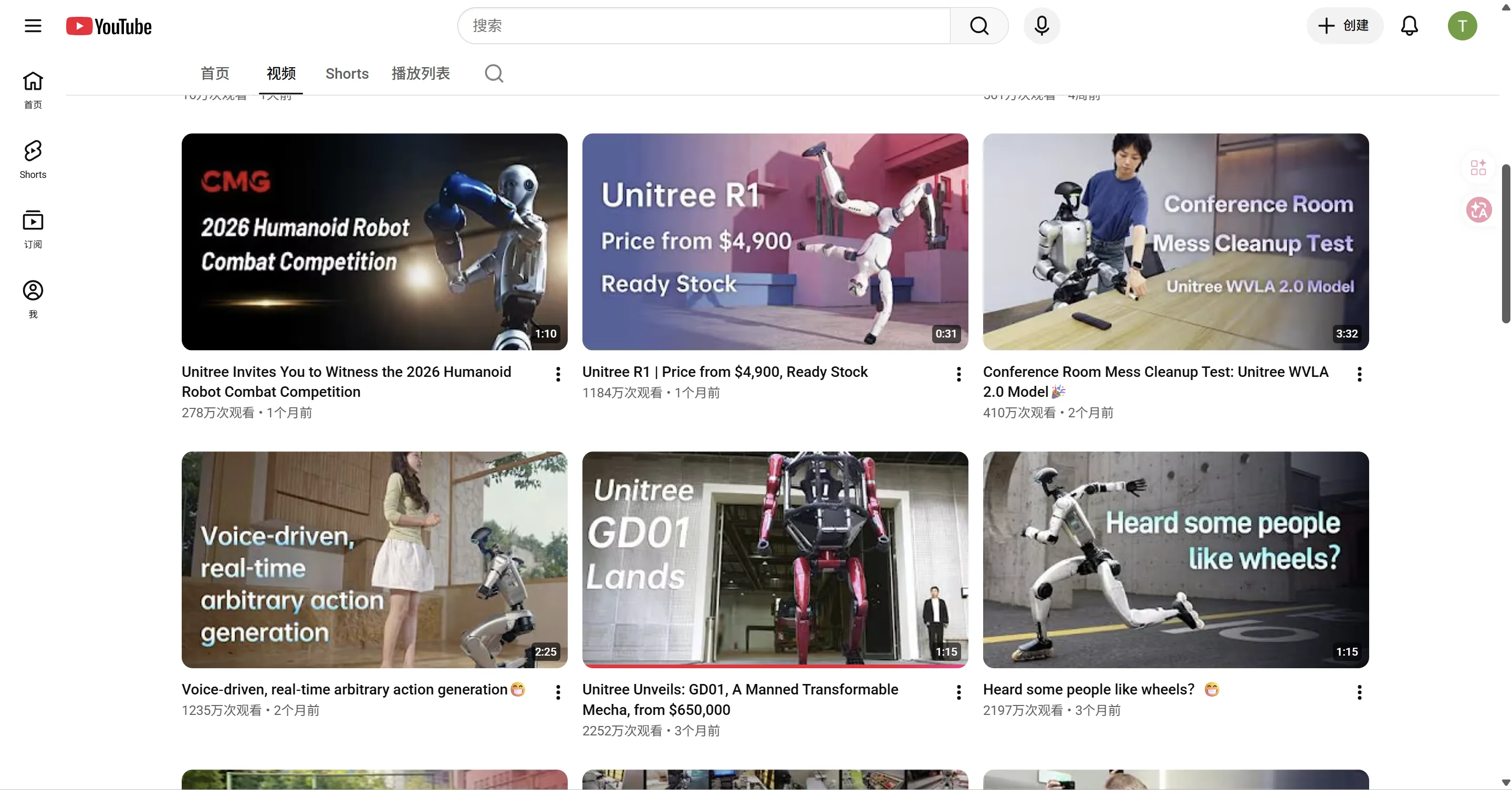
Task: Go to YouTube home via logo
Action: pyautogui.click(x=109, y=26)
